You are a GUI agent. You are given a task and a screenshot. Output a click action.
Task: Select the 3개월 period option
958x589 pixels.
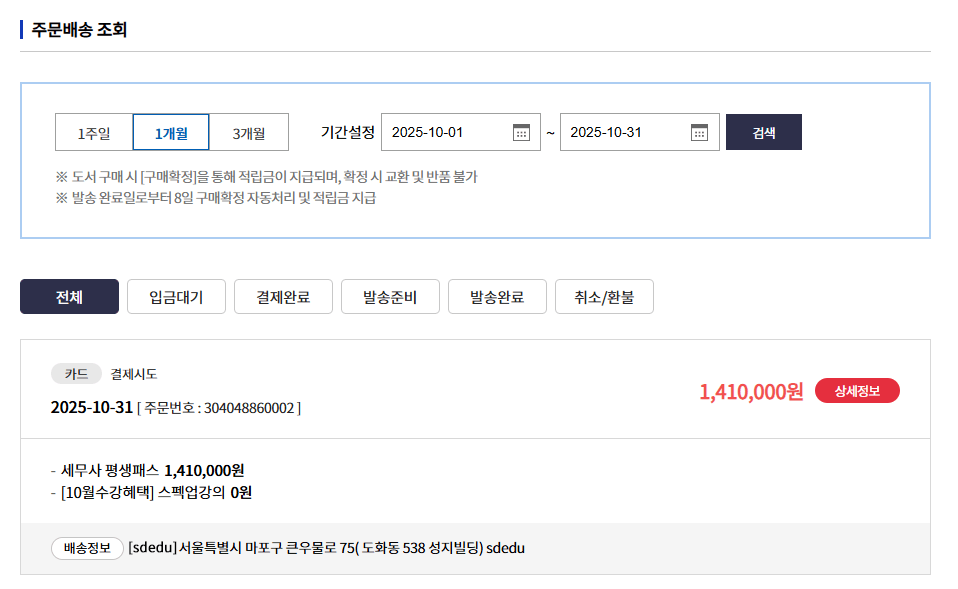[249, 132]
